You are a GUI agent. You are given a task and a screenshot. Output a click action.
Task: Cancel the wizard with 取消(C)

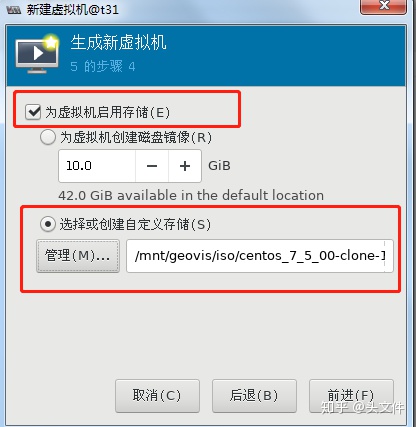click(157, 396)
